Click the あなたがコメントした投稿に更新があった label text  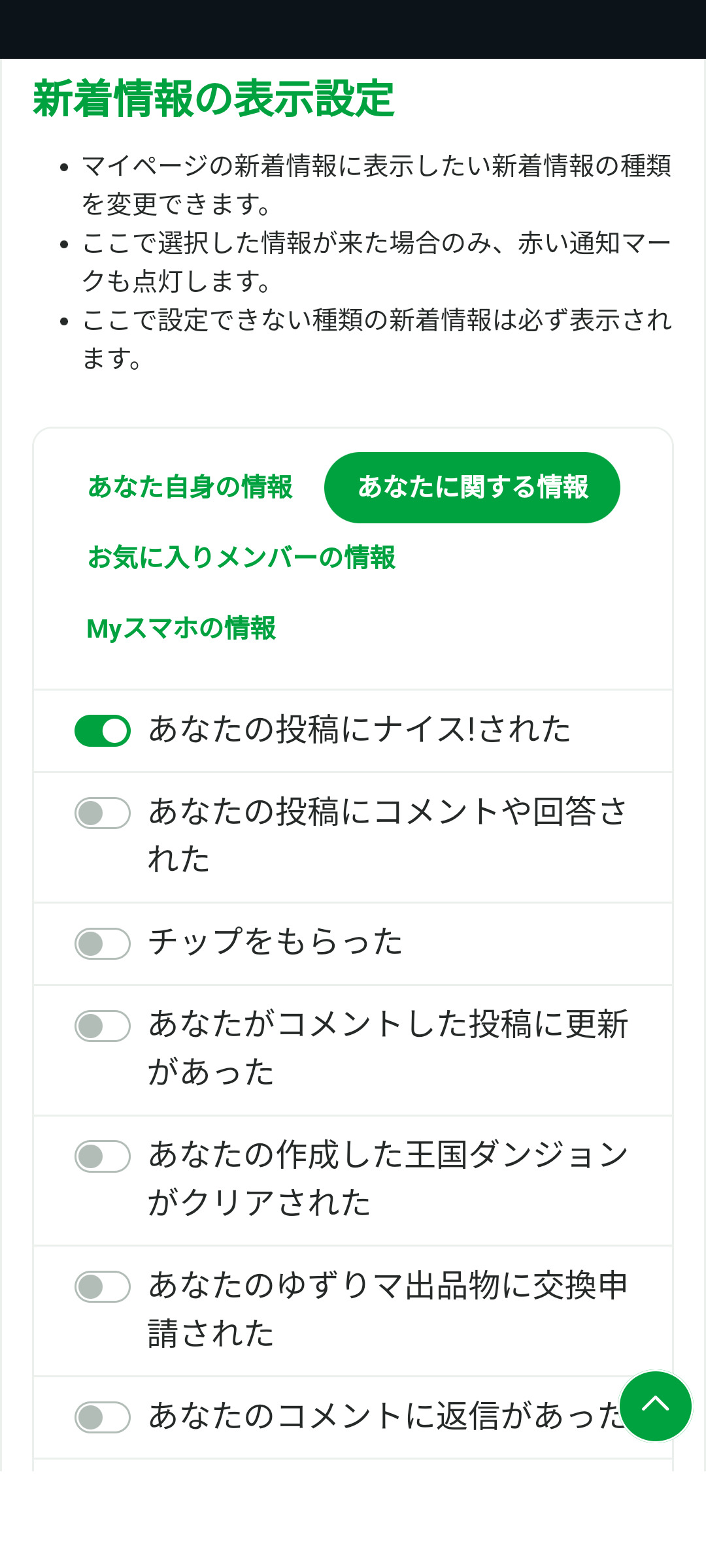[x=387, y=1048]
